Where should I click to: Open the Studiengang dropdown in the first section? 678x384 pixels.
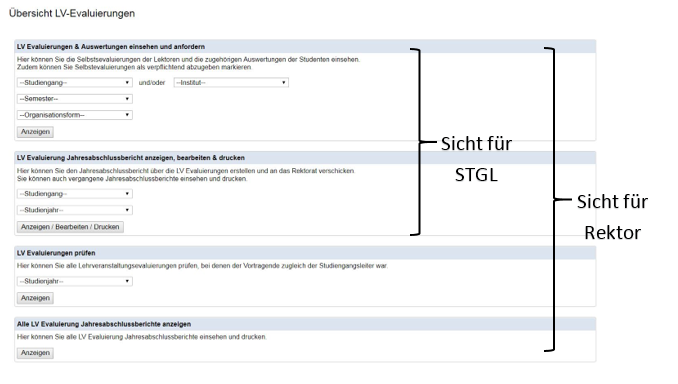coord(75,83)
